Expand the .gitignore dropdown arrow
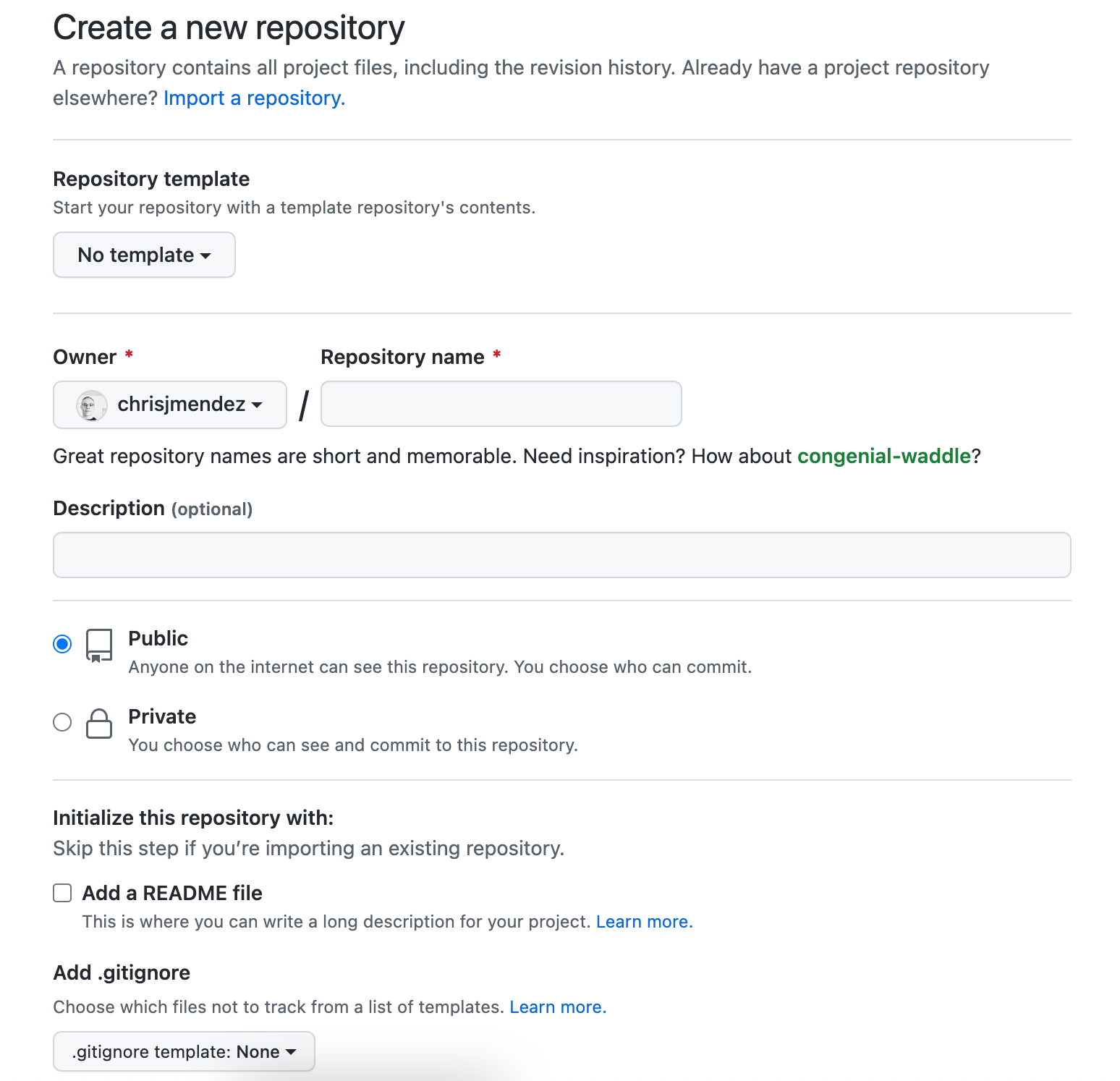 [x=292, y=1052]
